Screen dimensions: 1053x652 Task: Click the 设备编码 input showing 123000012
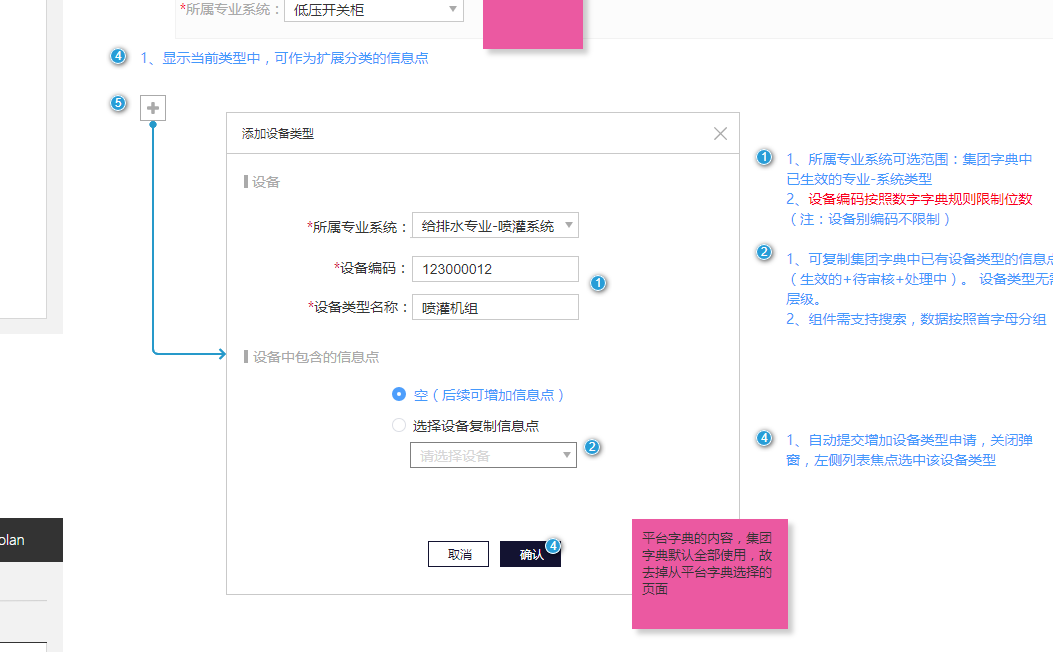coord(494,268)
